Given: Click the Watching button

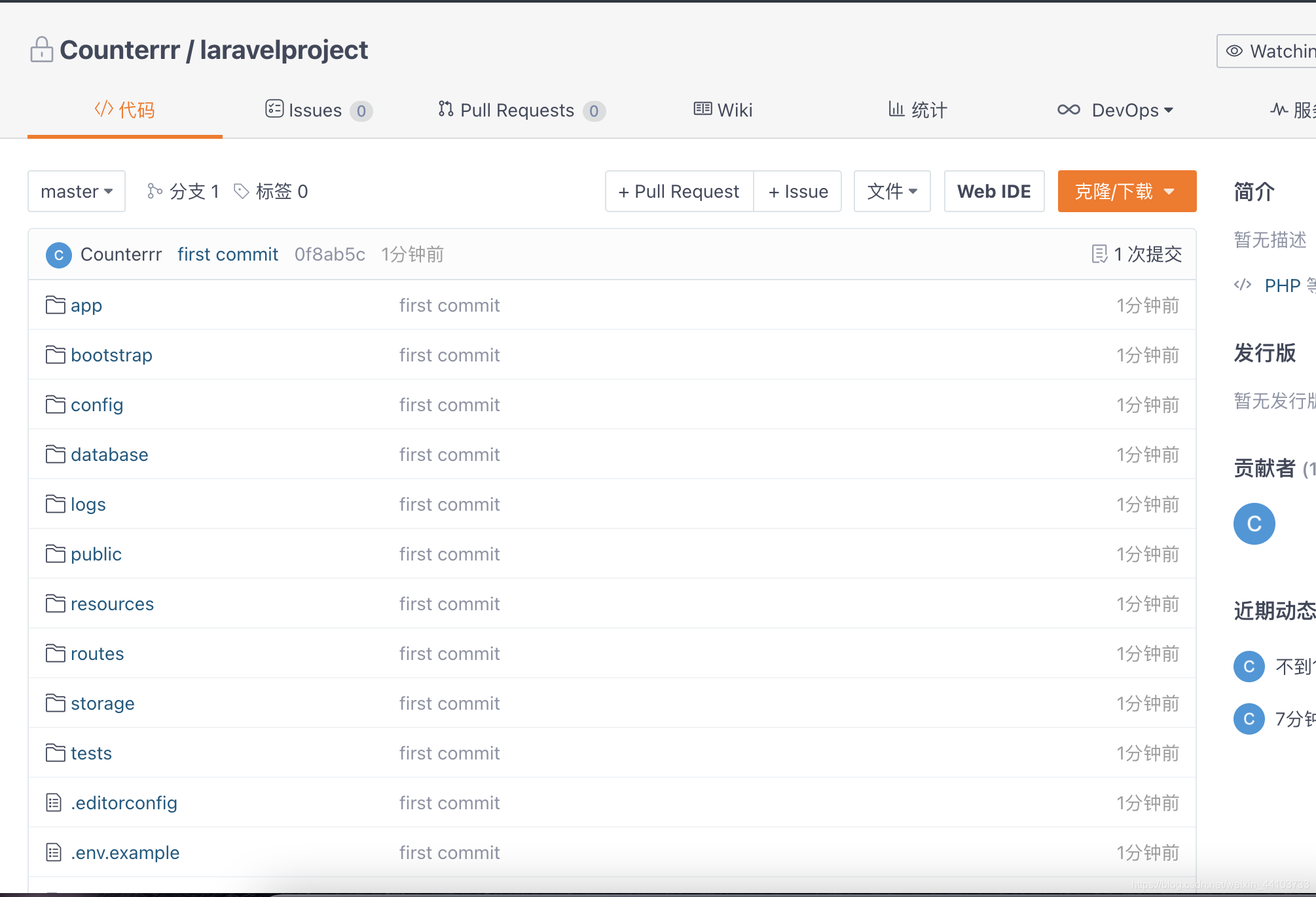Looking at the screenshot, I should coord(1267,51).
